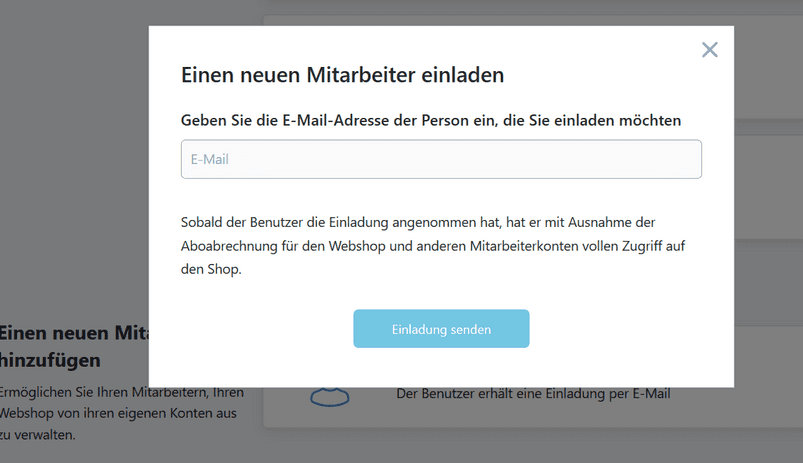This screenshot has height=463, width=803.
Task: Click the Einladung senden button
Action: [441, 329]
